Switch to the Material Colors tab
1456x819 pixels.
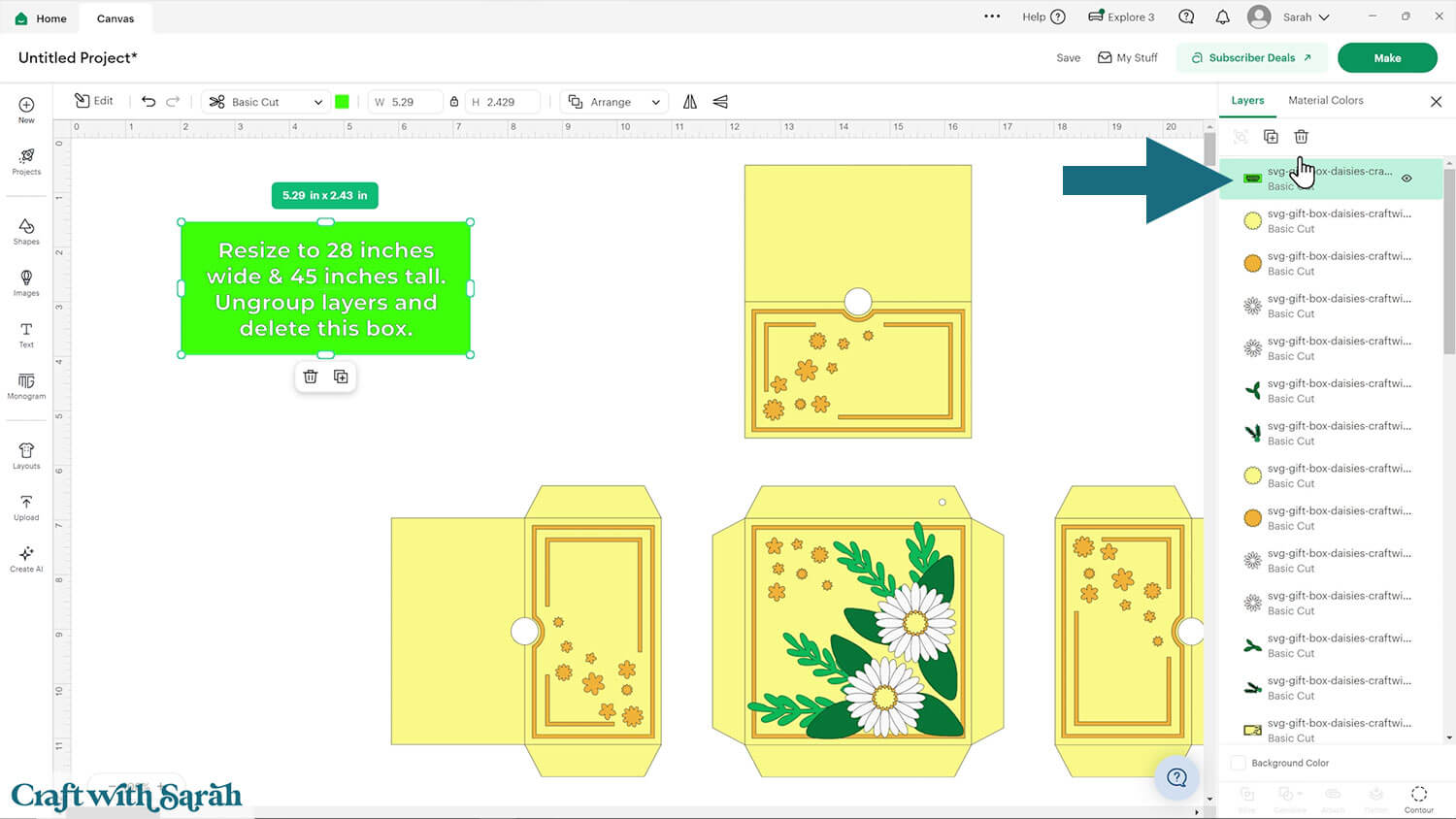tap(1325, 101)
